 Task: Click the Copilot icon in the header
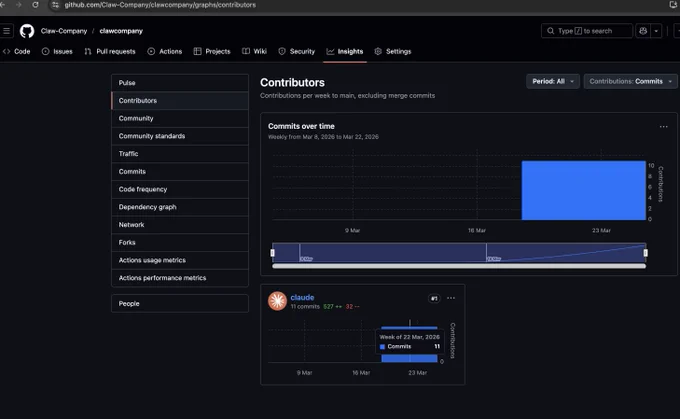(643, 31)
